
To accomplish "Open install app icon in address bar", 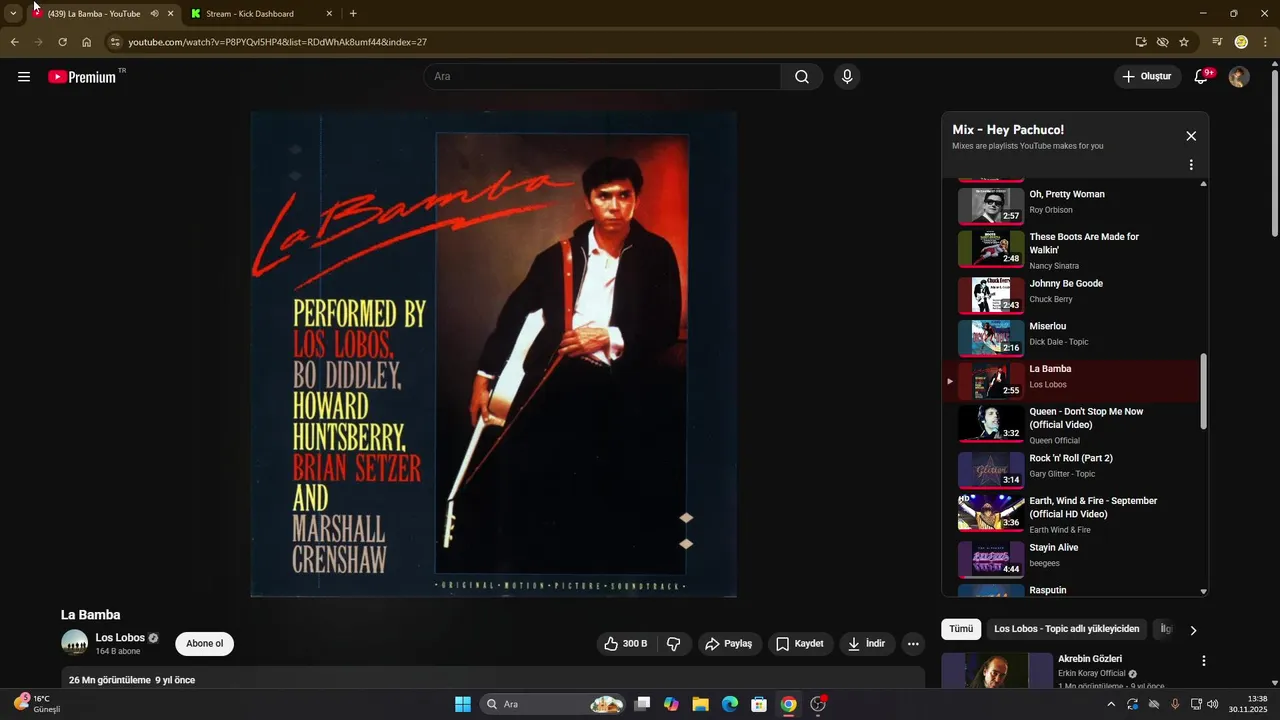I will (x=1141, y=42).
